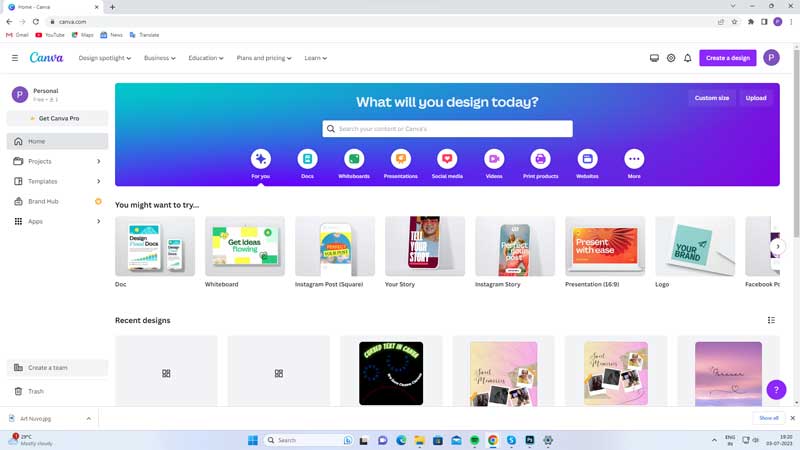Image resolution: width=800 pixels, height=450 pixels.
Task: Open the Doc template thumbnail
Action: click(x=155, y=246)
